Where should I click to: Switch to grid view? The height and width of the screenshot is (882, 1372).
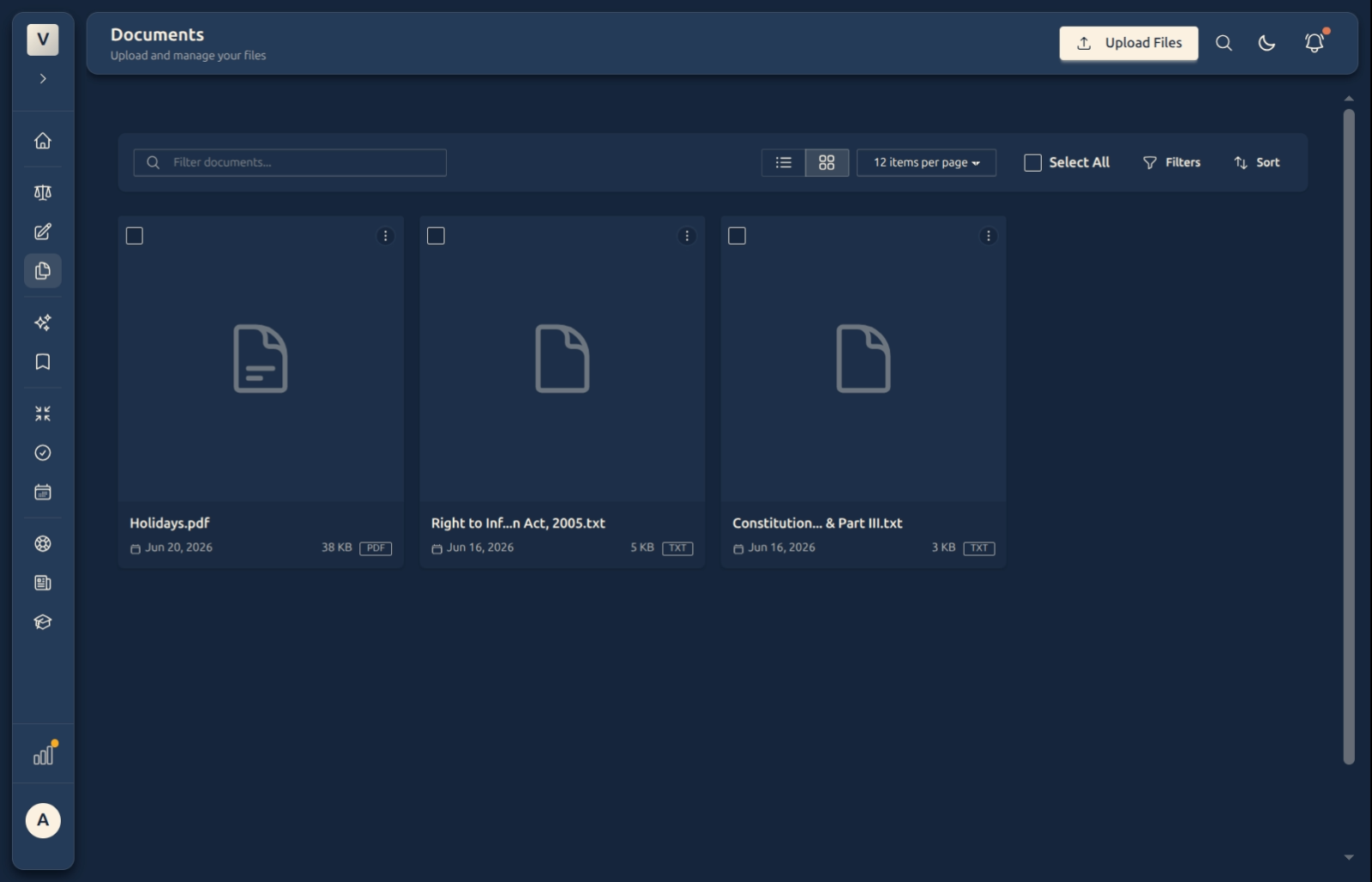827,162
